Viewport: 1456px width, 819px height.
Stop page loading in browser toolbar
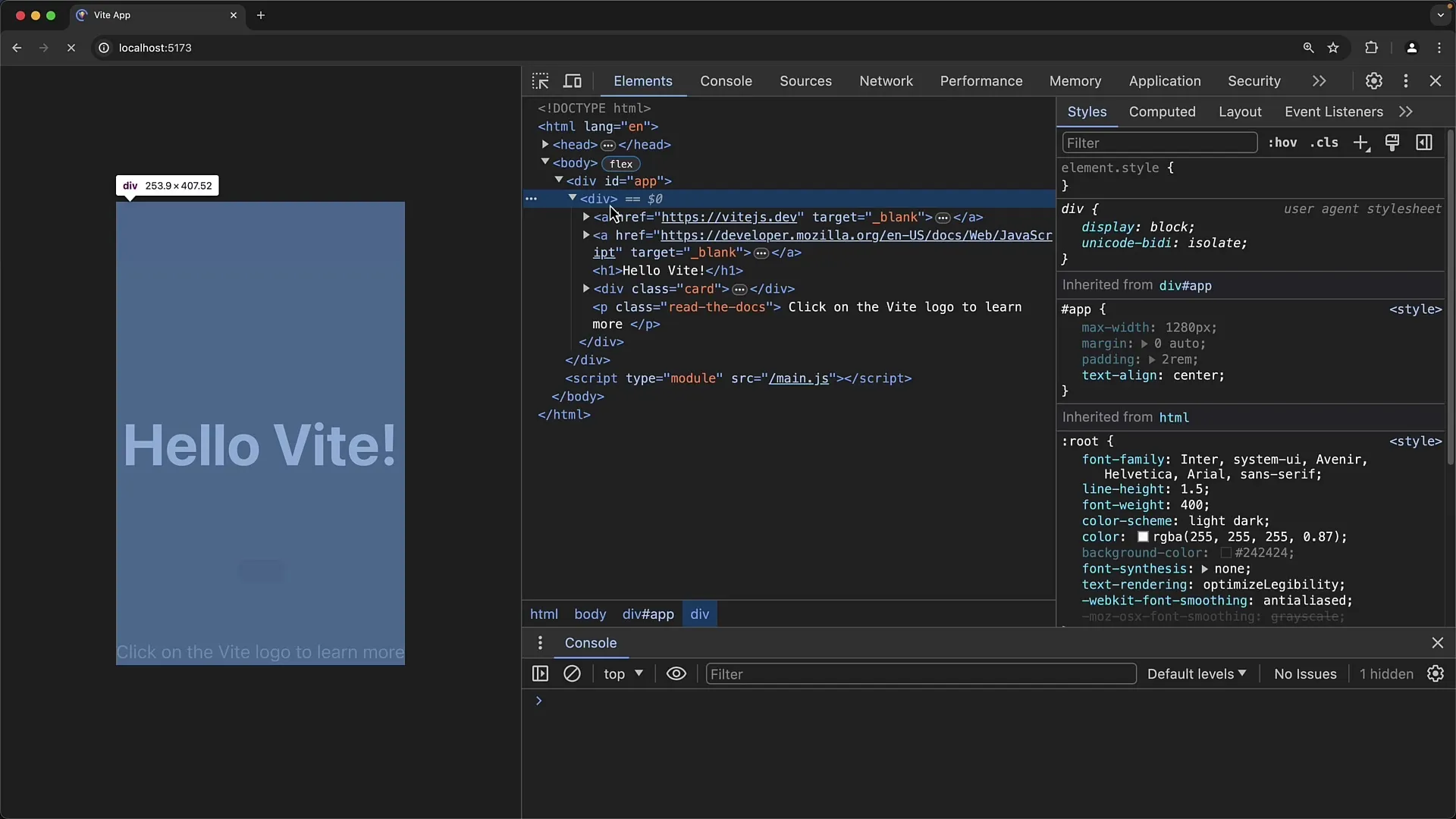pos(71,48)
